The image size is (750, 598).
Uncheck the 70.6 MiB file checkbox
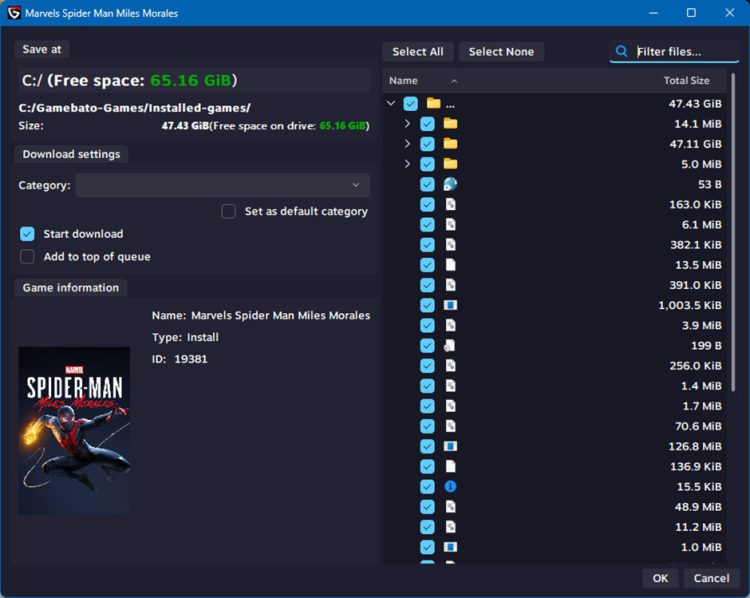coord(427,426)
